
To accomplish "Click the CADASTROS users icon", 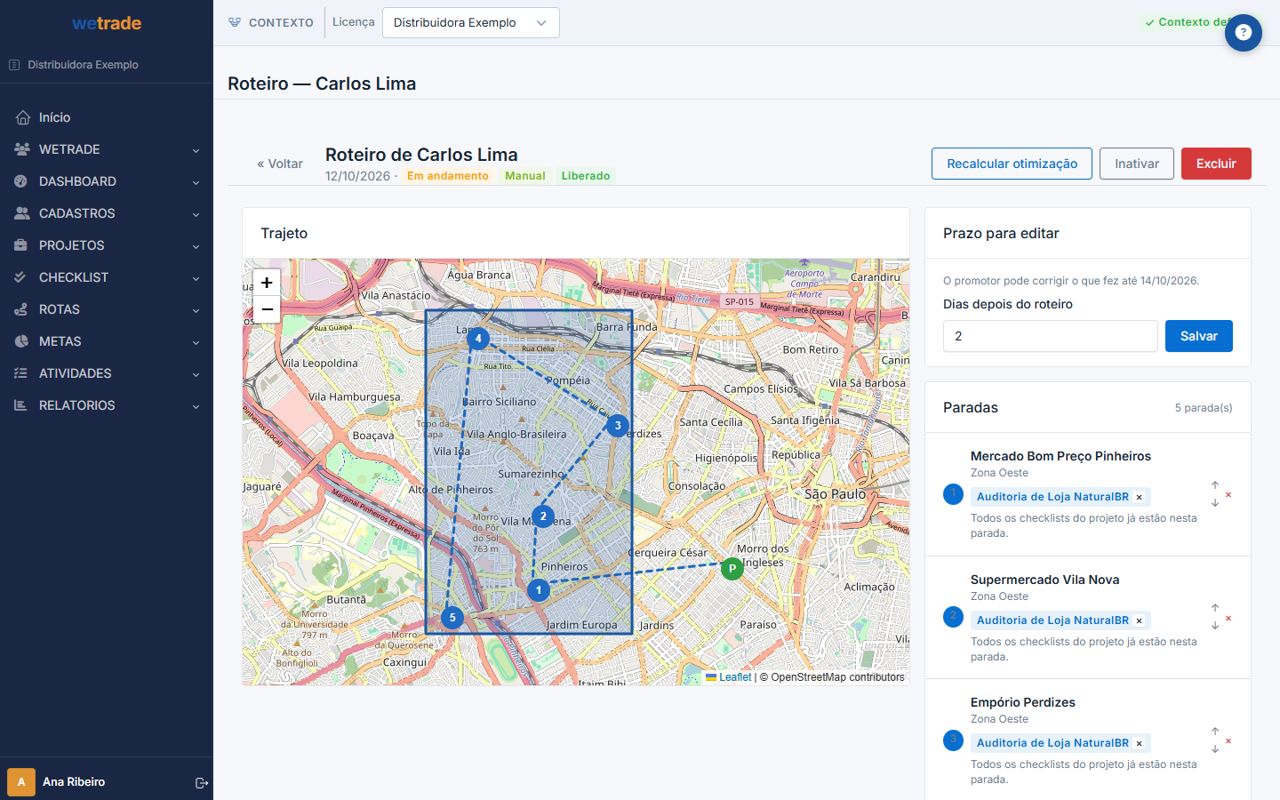I will coord(22,214).
